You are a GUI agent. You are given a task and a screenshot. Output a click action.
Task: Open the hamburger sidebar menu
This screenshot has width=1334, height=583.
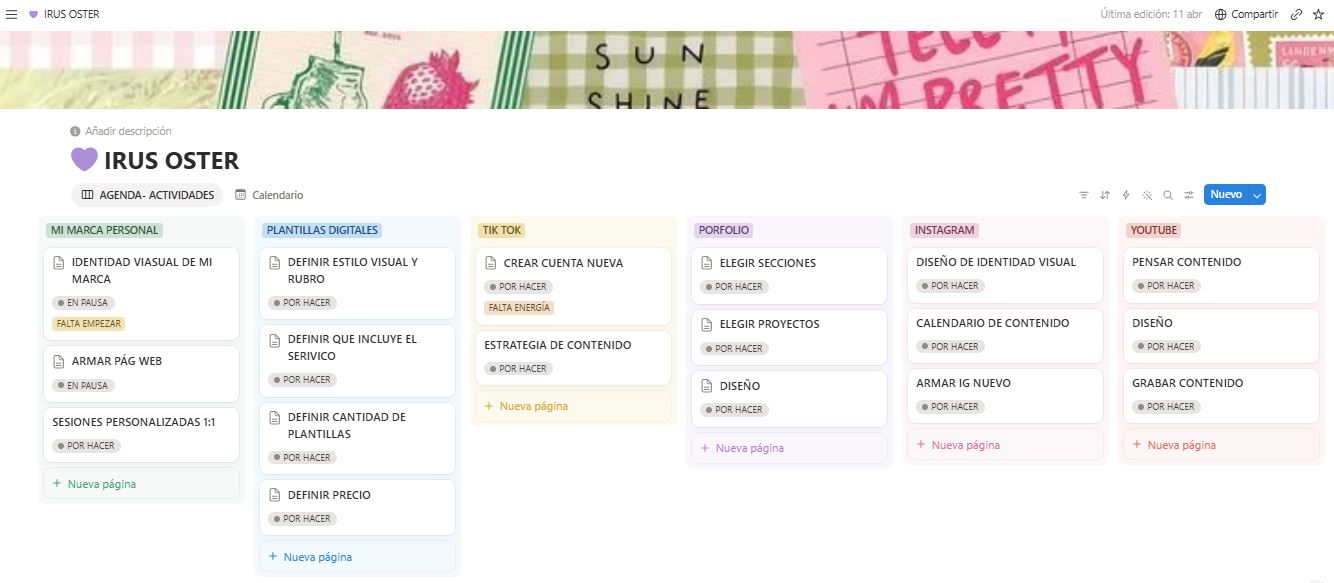click(x=12, y=15)
